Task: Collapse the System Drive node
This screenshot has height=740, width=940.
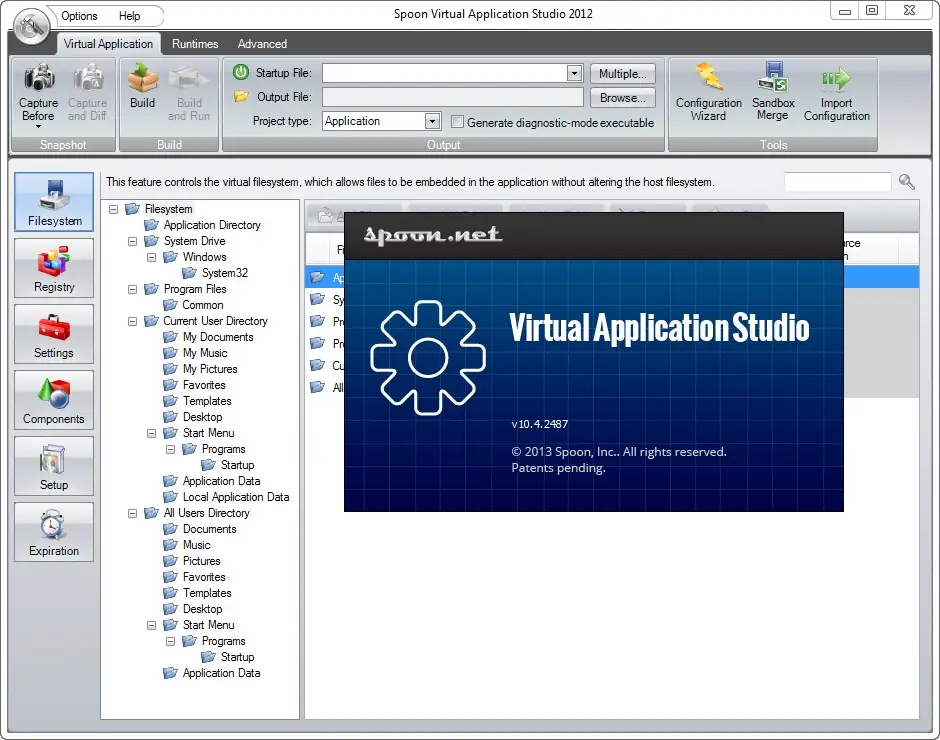Action: click(x=132, y=241)
